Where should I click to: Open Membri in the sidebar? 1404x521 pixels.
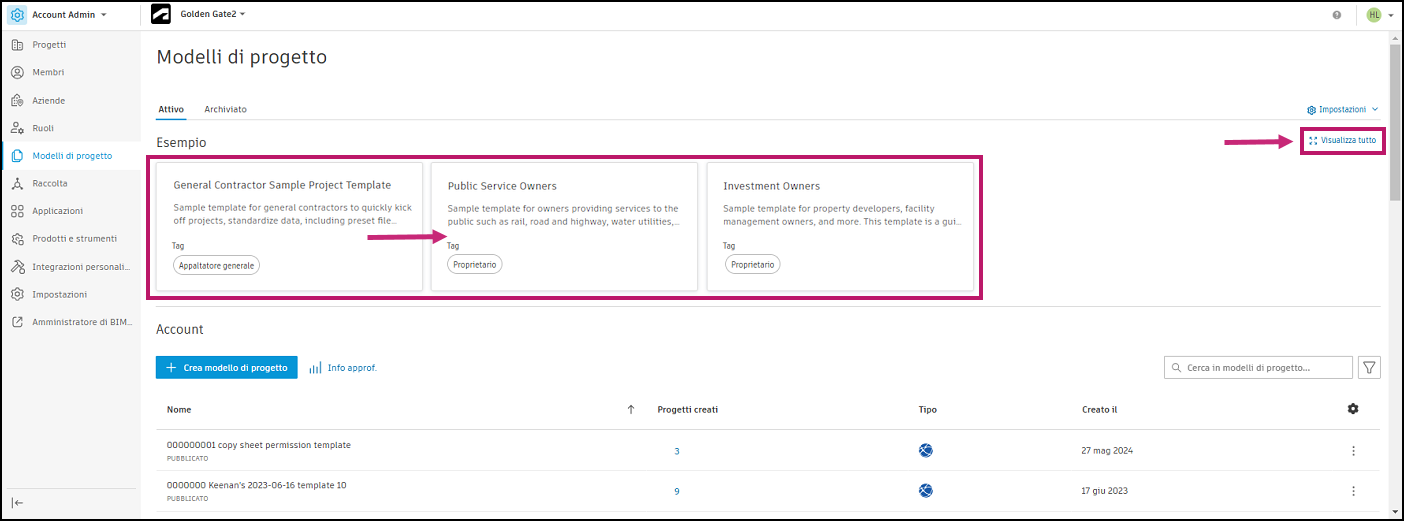point(48,72)
